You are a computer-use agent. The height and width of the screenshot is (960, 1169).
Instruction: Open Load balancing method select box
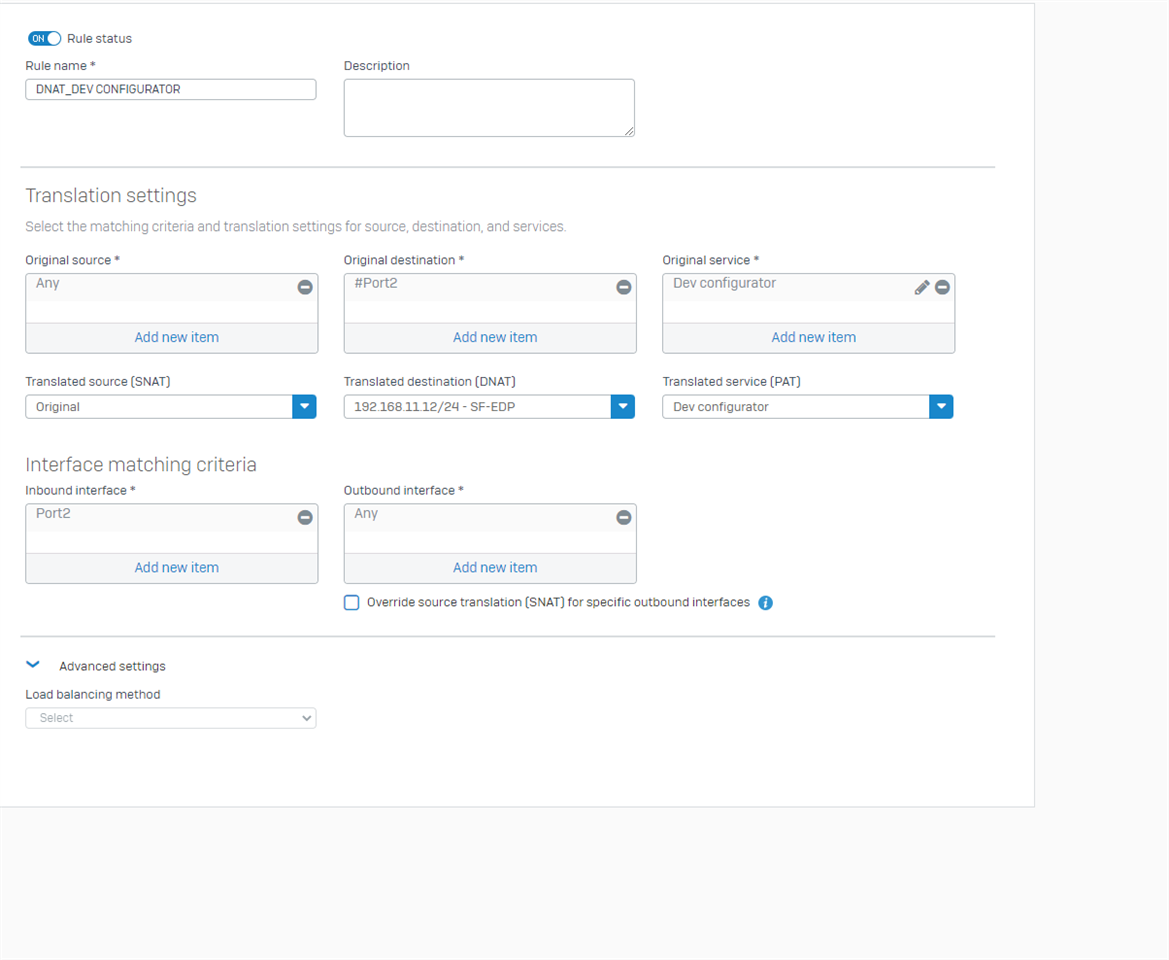(x=171, y=718)
